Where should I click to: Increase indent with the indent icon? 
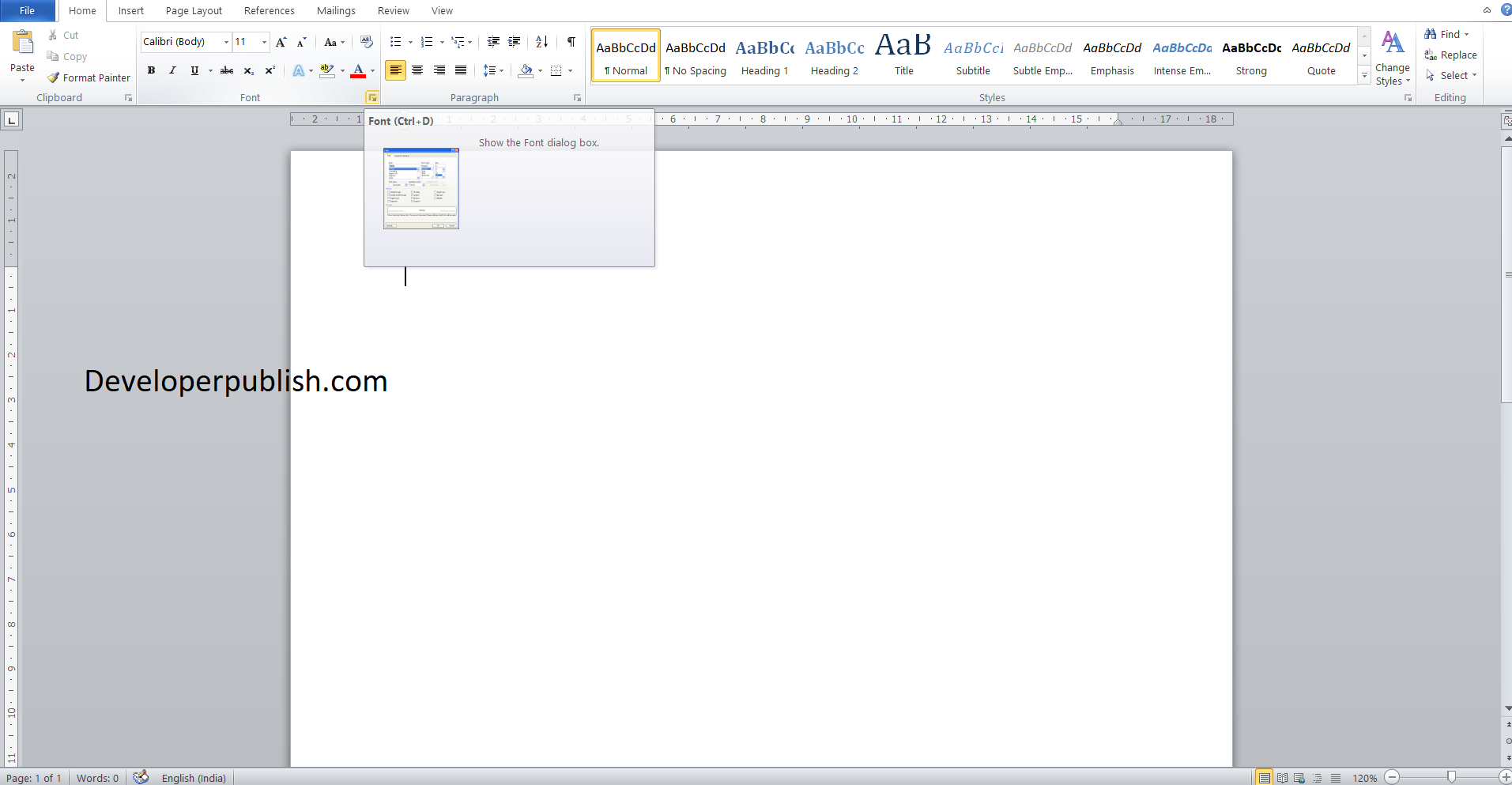(514, 42)
